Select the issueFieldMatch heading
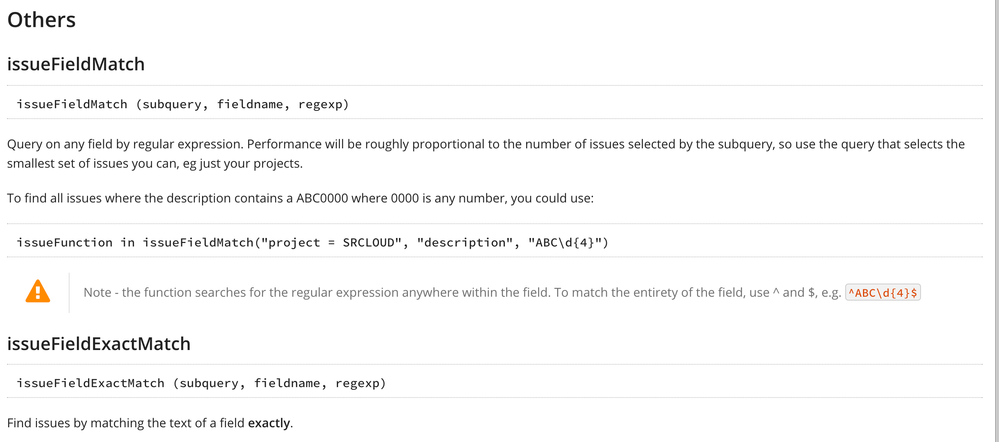The image size is (999, 442). pyautogui.click(x=76, y=64)
